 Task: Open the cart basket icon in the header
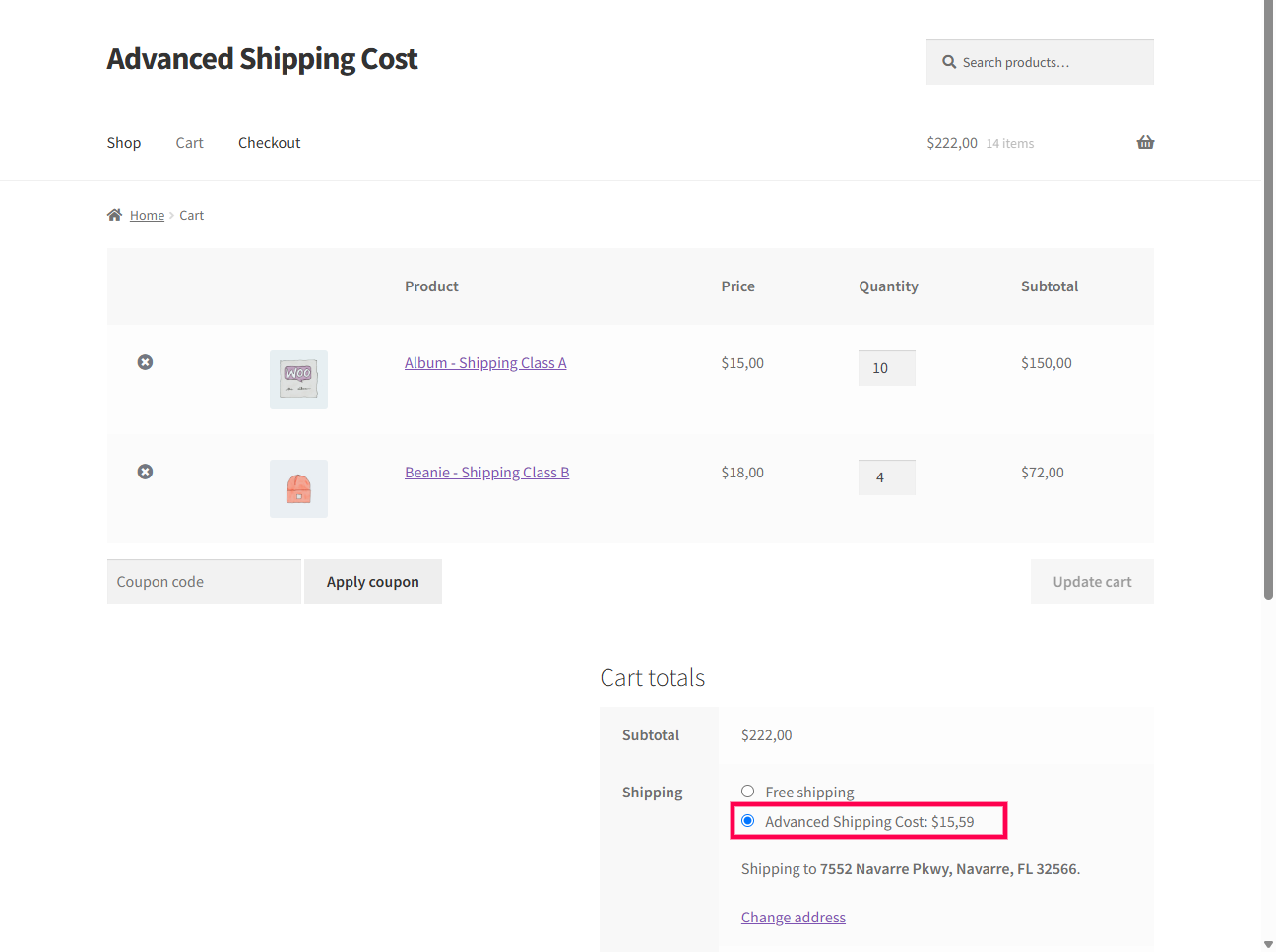(1145, 142)
